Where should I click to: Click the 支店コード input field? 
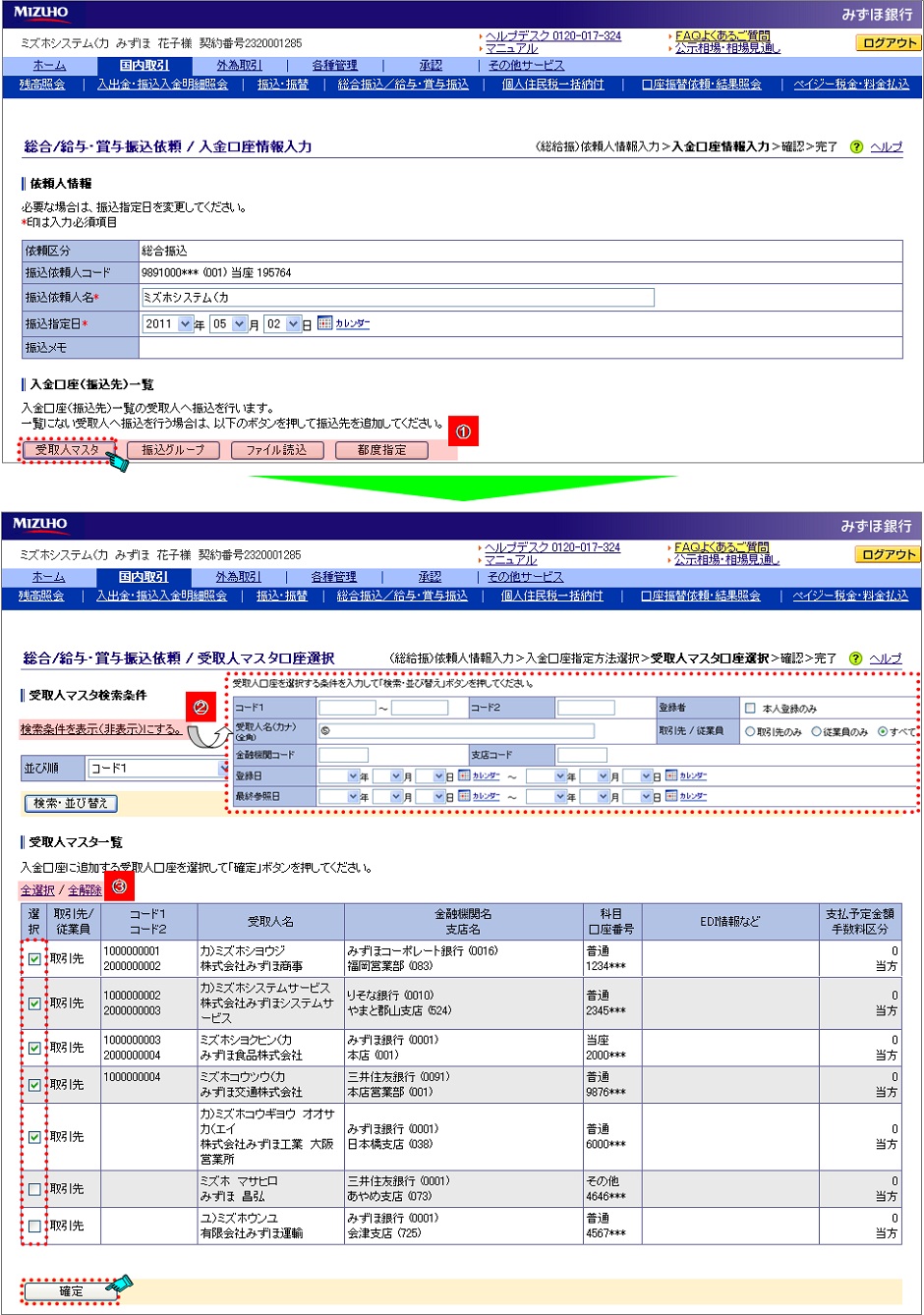[582, 755]
